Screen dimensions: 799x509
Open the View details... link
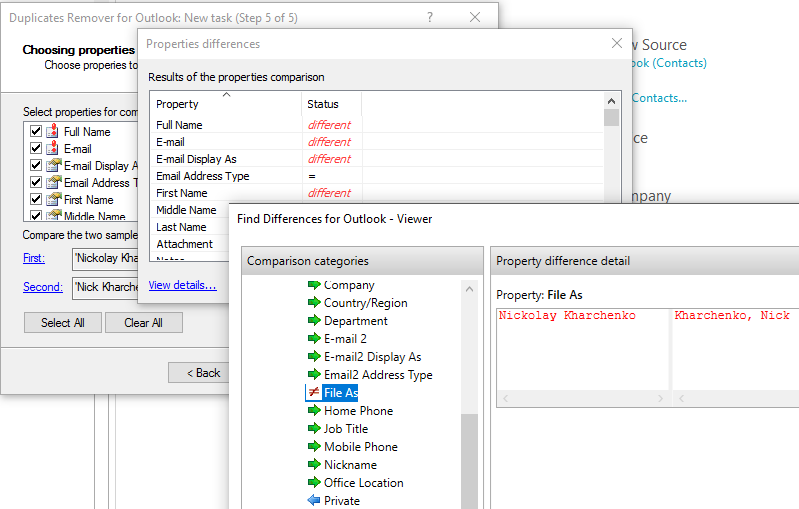pos(182,285)
